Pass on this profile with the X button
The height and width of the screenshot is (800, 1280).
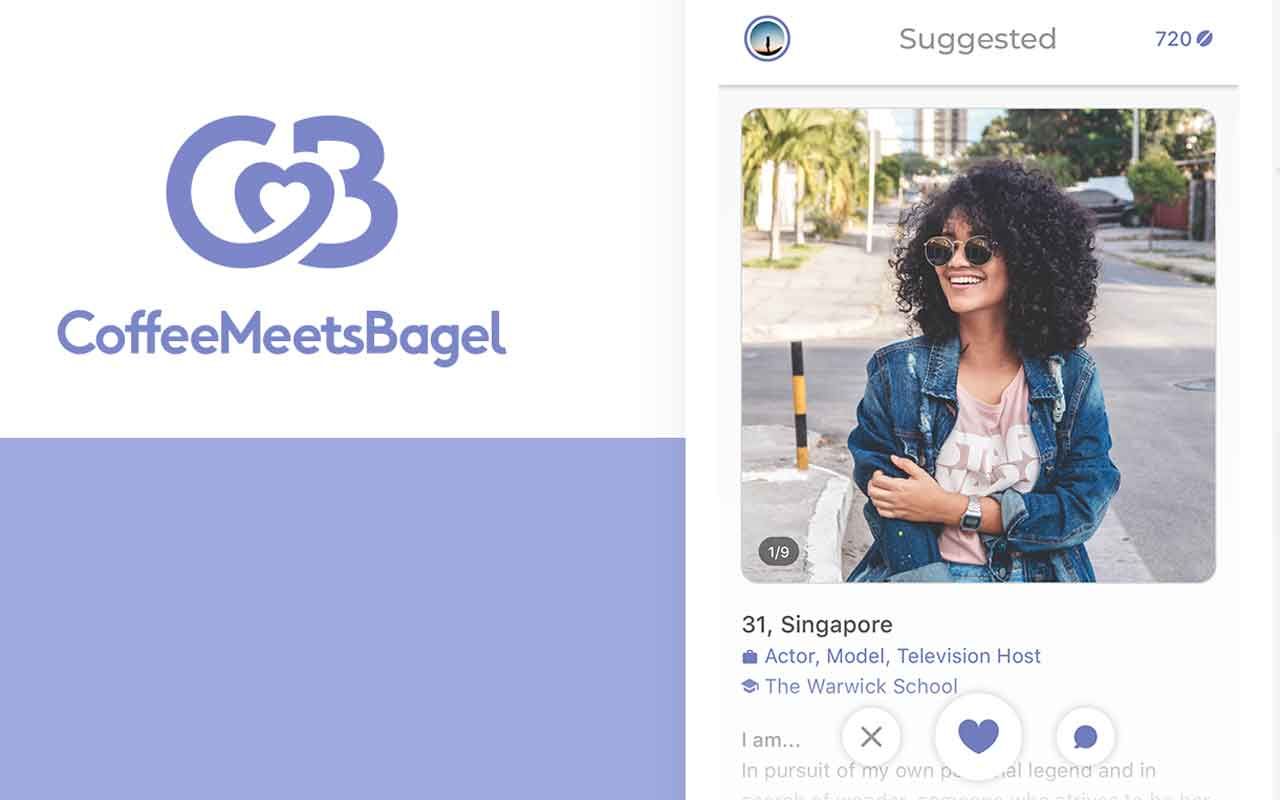click(871, 737)
